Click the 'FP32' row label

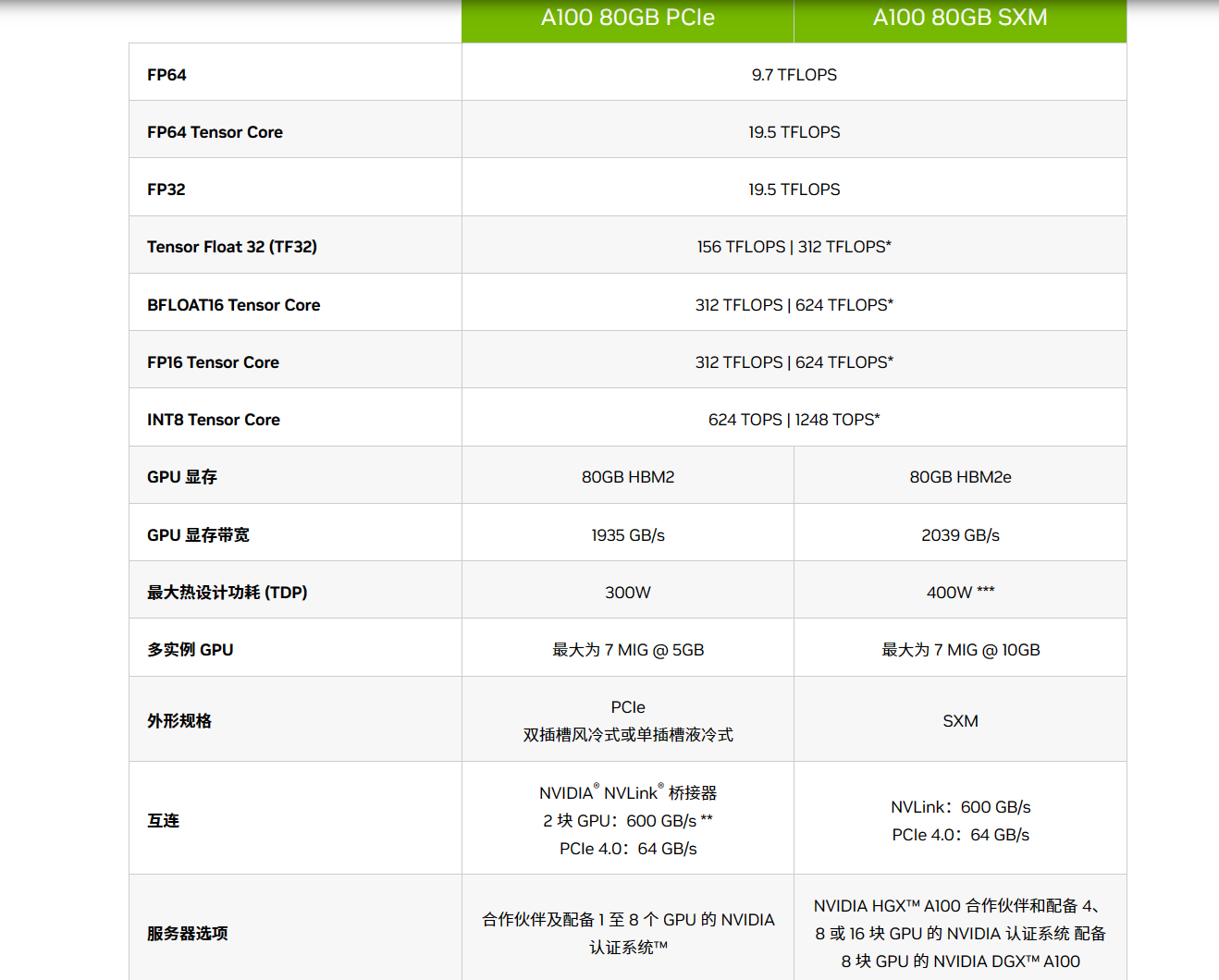166,190
